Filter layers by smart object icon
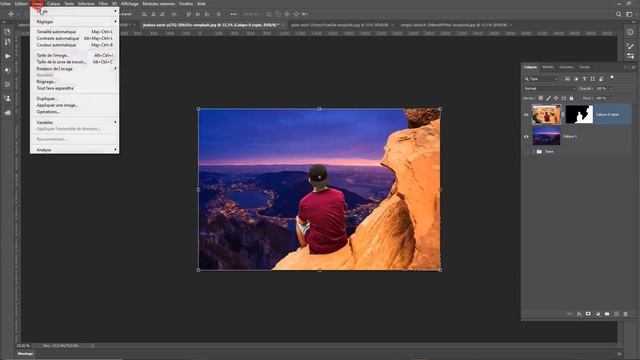 coord(601,79)
